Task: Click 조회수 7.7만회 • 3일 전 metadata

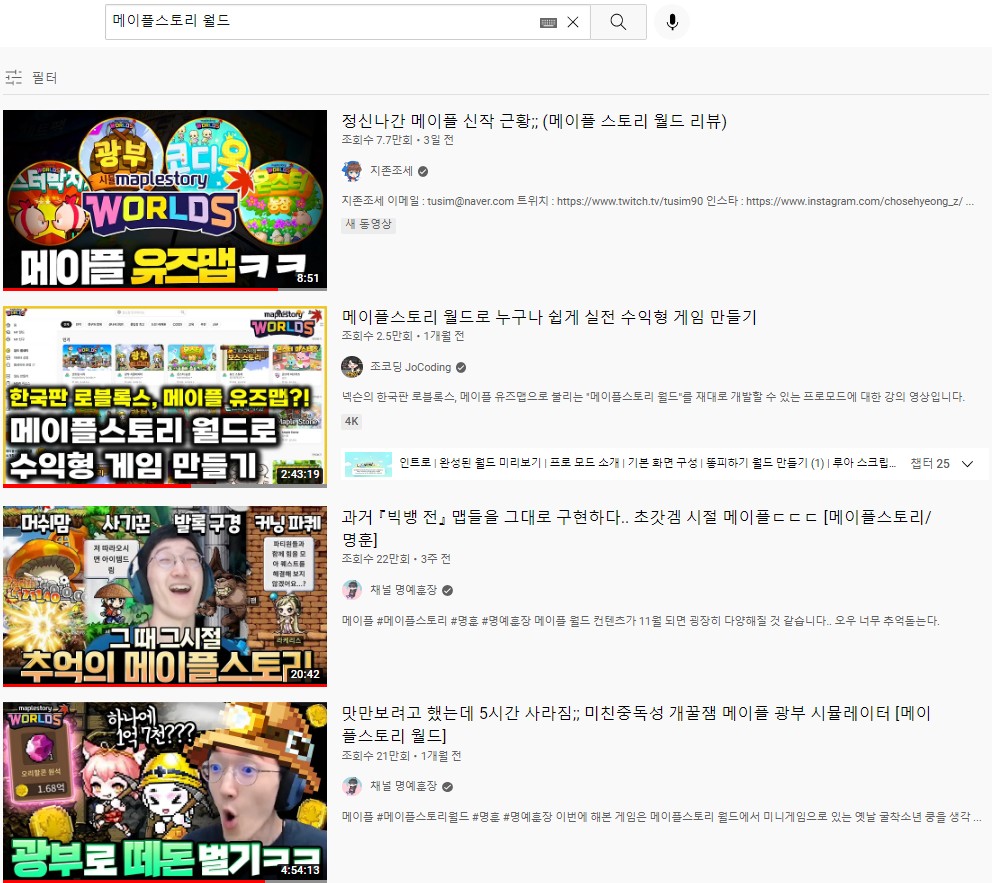Action: click(398, 140)
